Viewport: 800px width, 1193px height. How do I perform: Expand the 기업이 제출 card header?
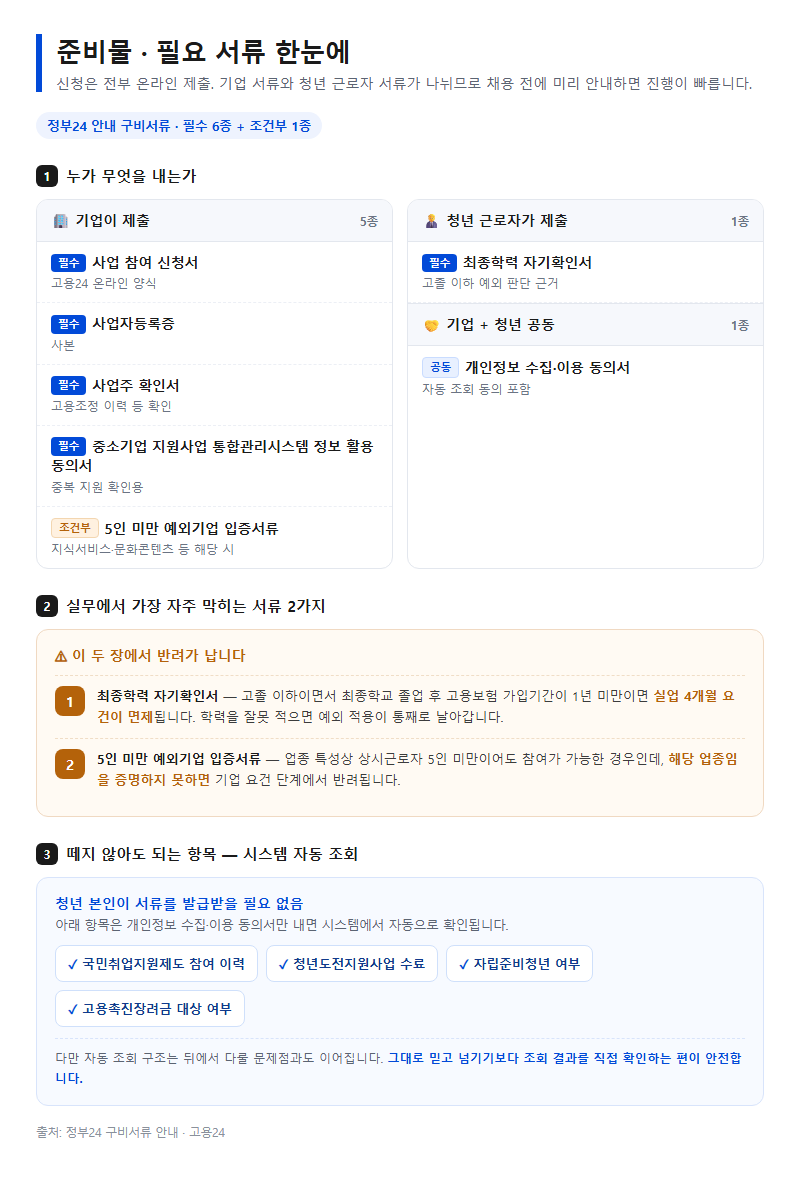pos(215,221)
